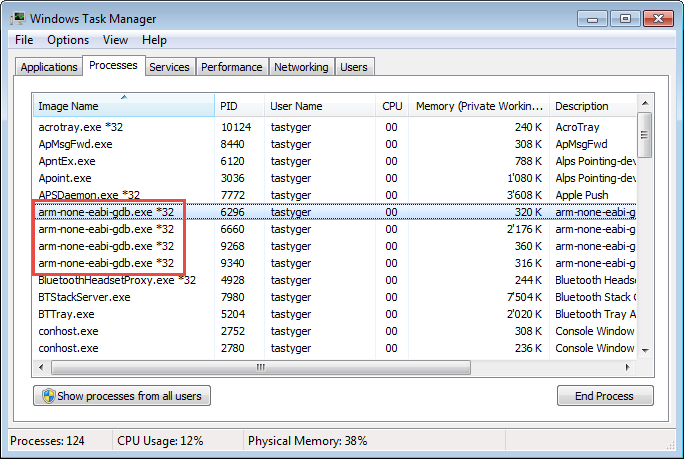The height and width of the screenshot is (459, 684).
Task: Sort by User Name column header
Action: point(320,106)
